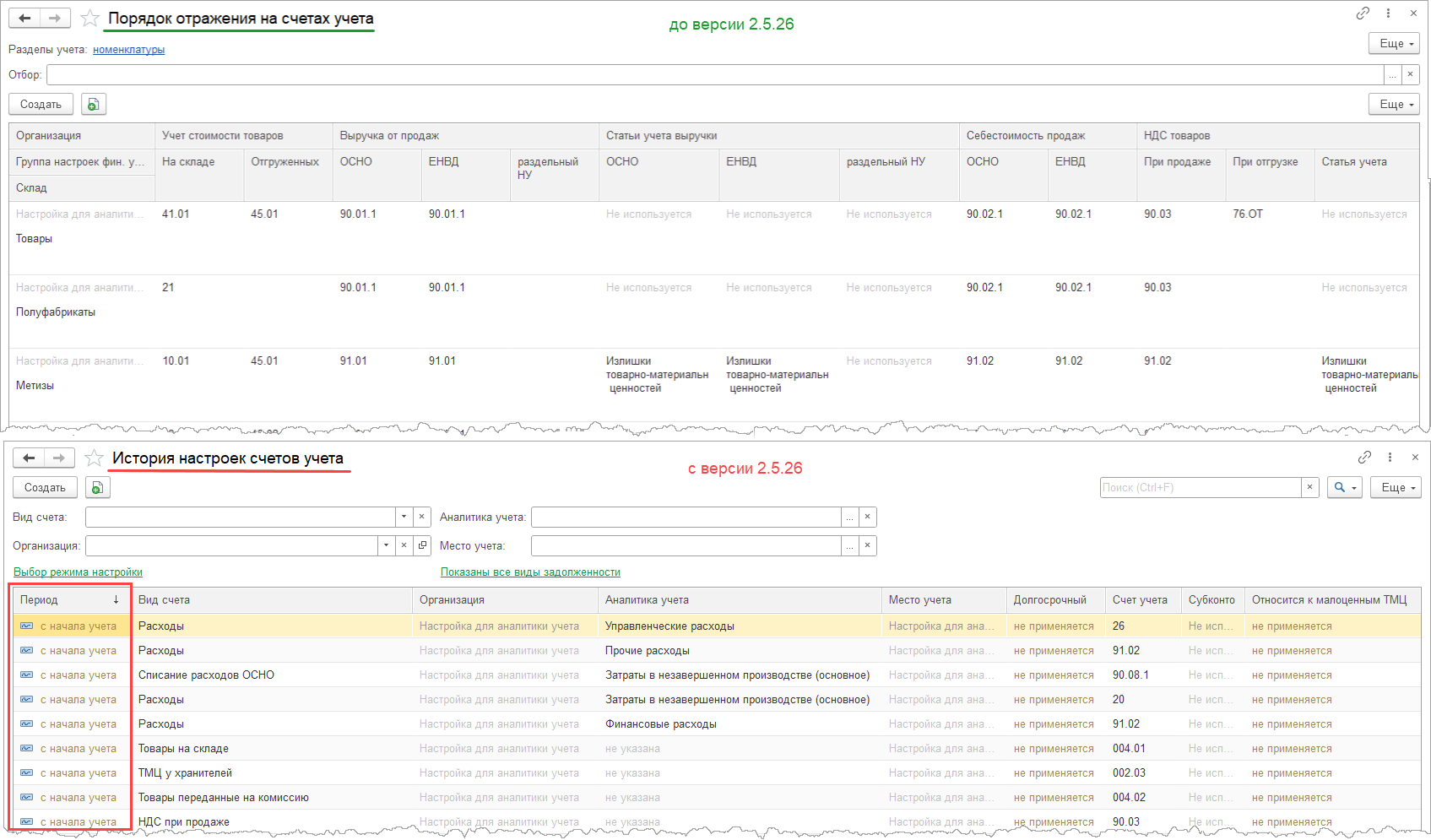Open the Выбор режима настройки link
The height and width of the screenshot is (840, 1431).
click(78, 572)
